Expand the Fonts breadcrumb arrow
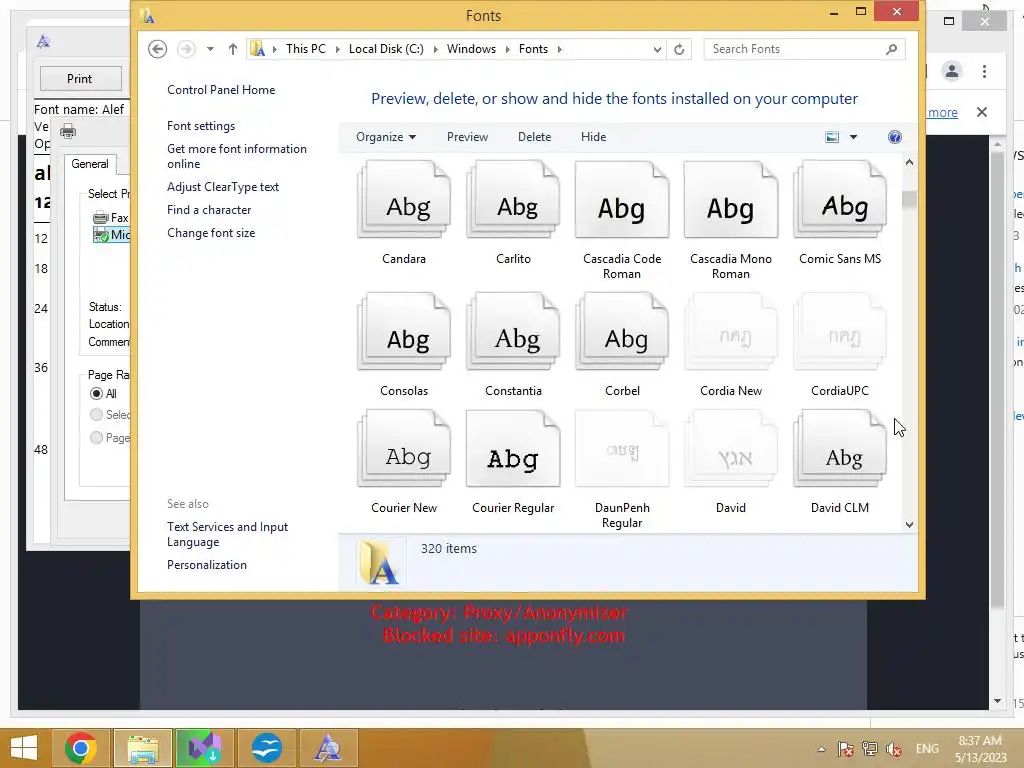The height and width of the screenshot is (768, 1024). 560,49
